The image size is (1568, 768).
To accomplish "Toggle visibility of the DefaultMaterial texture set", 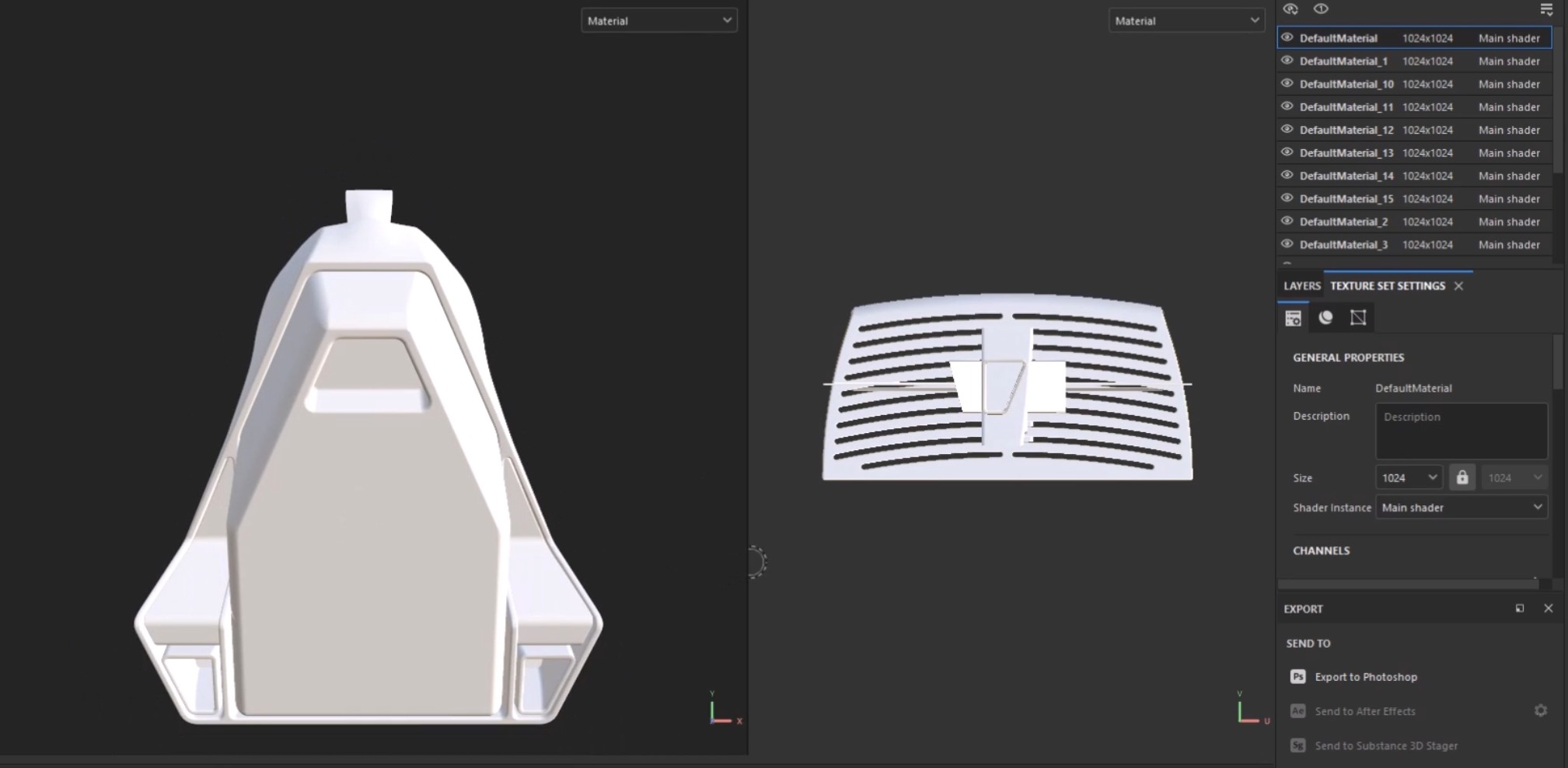I will (1287, 37).
